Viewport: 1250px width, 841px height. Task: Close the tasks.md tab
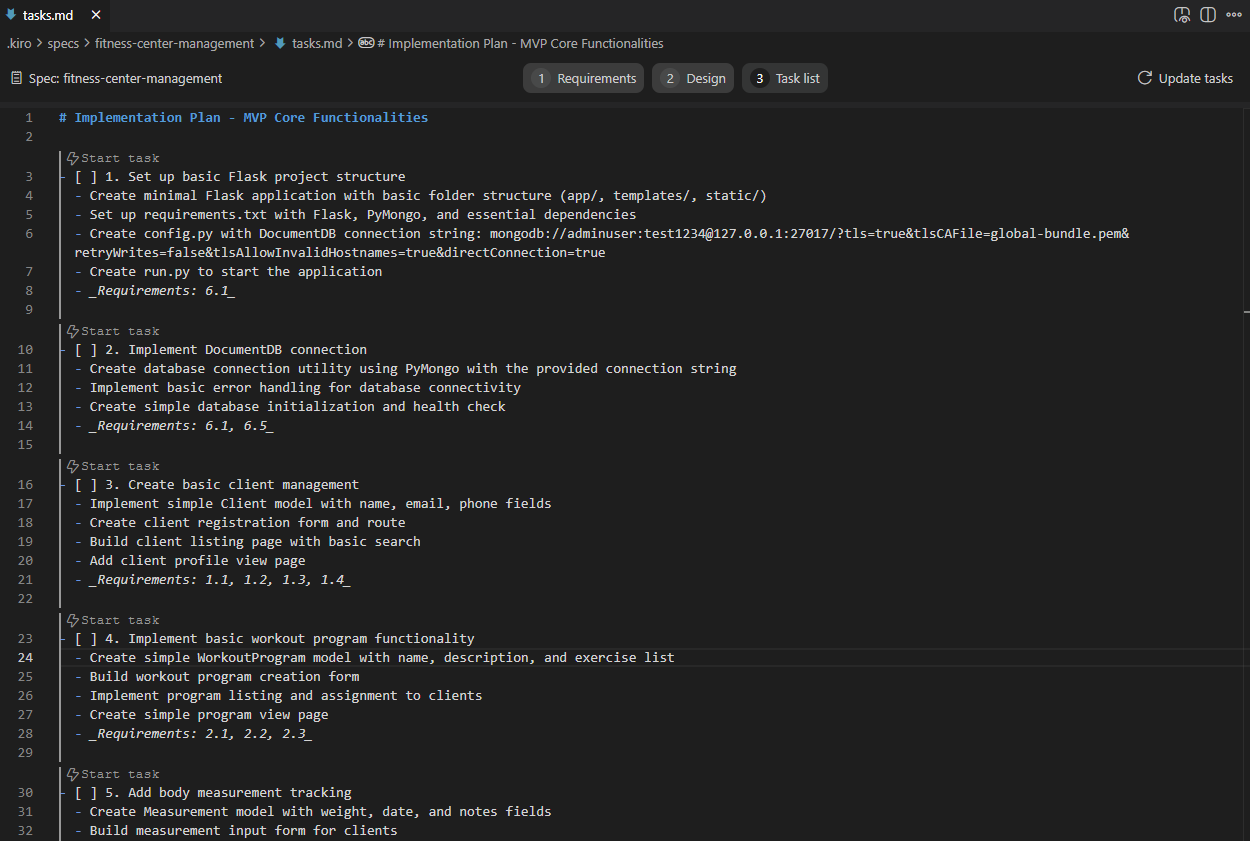(96, 15)
